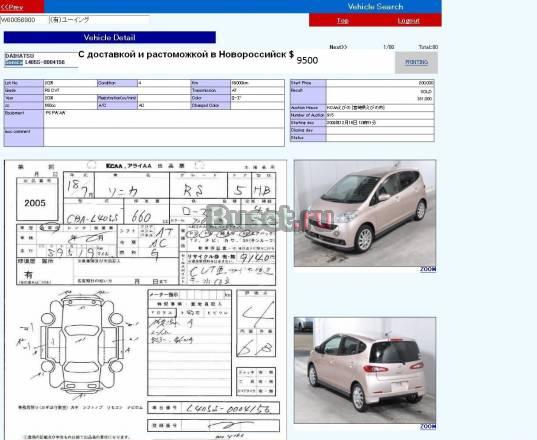
Task: Open the Top link
Action: (x=342, y=21)
